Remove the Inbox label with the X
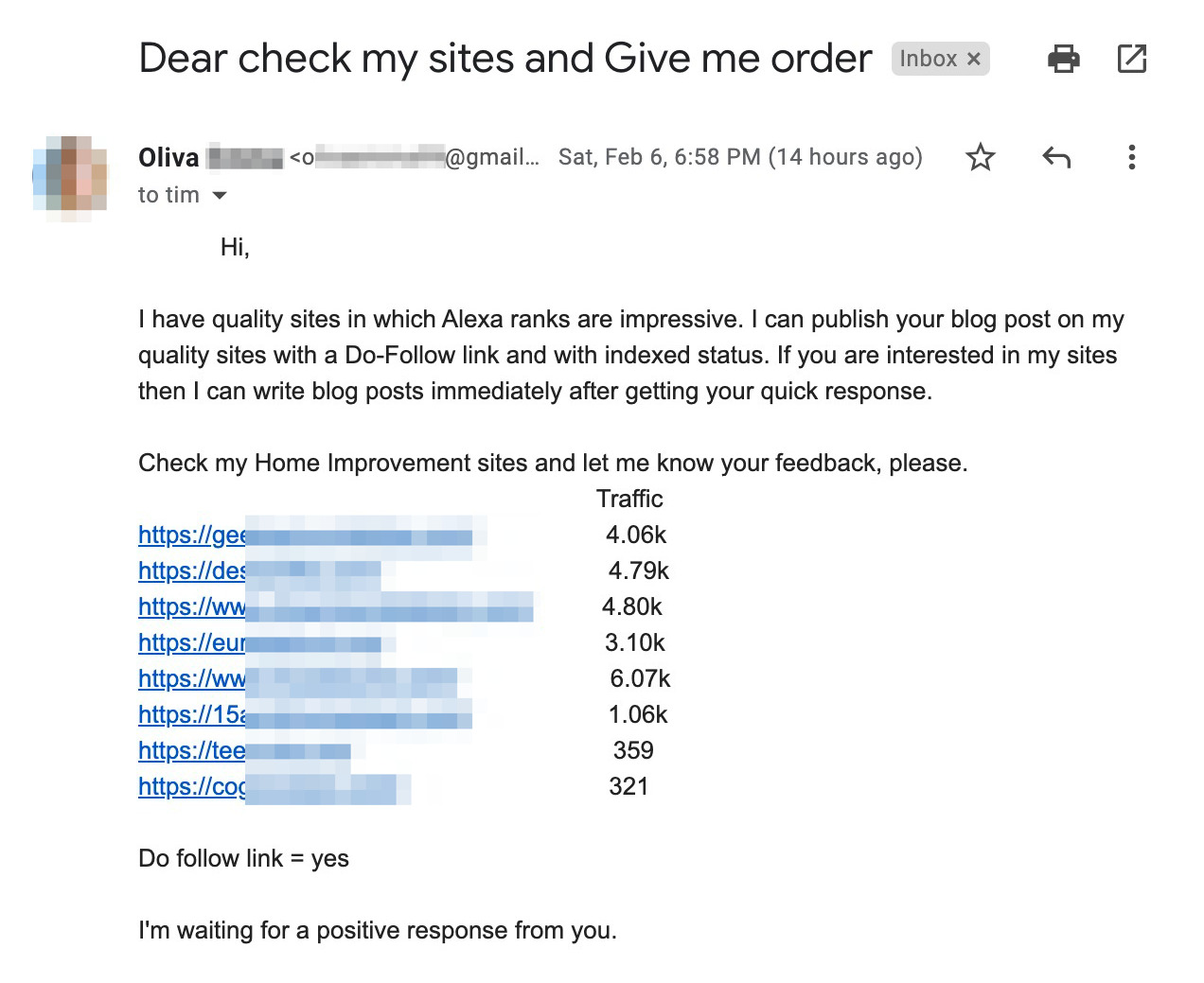The width and height of the screenshot is (1204, 983). tap(973, 59)
